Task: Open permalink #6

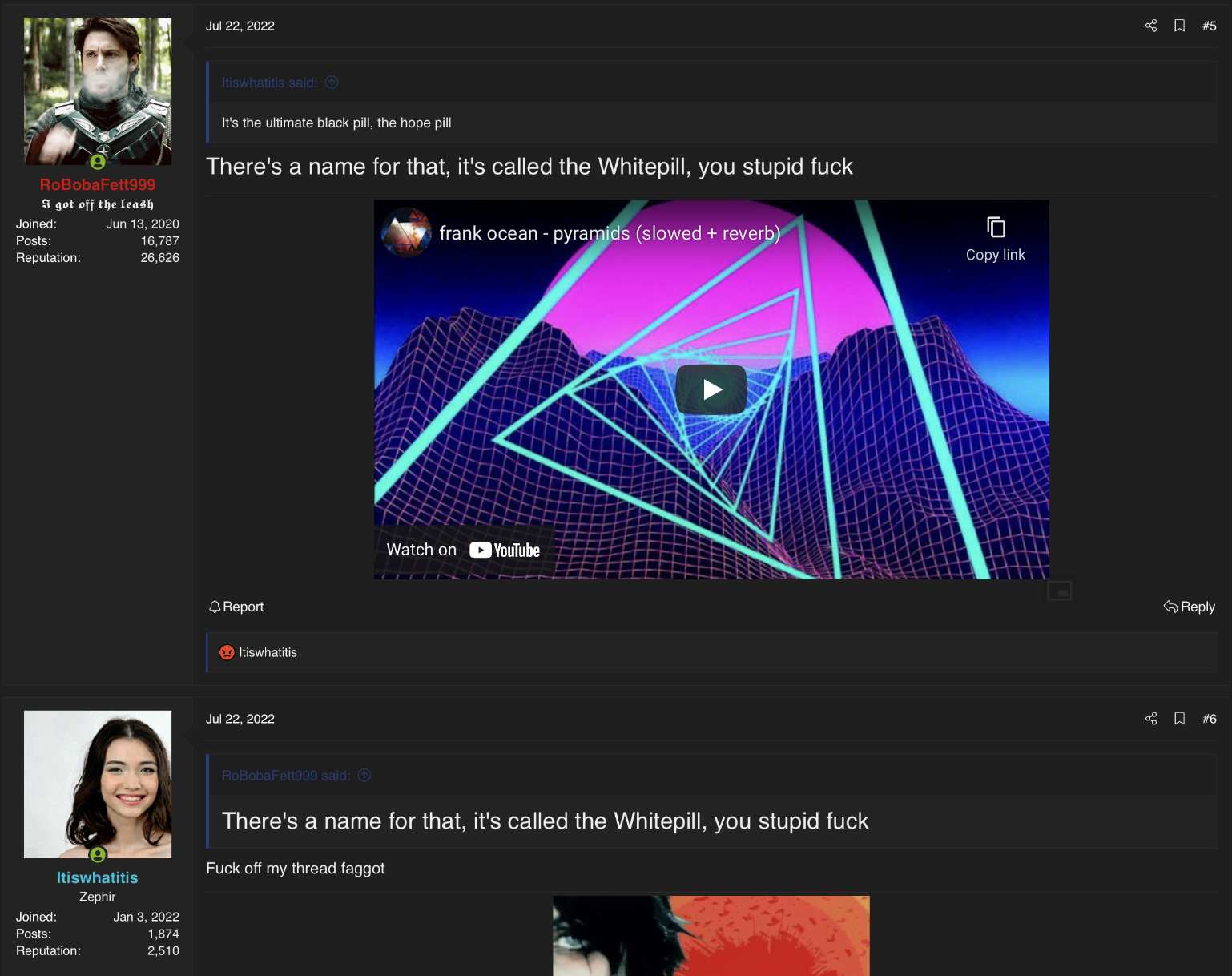Action: (1210, 719)
